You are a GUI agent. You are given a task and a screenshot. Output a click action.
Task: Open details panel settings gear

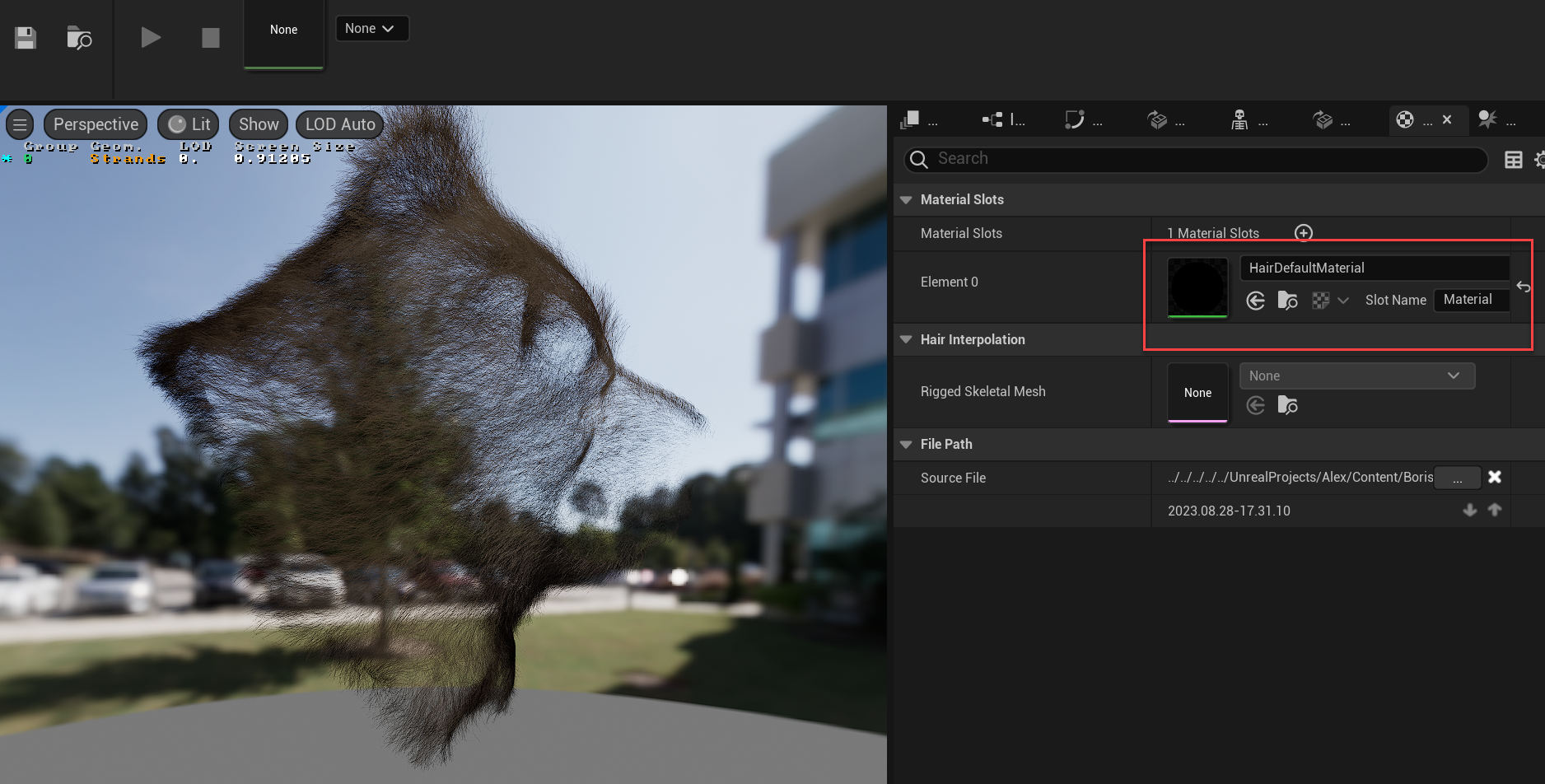point(1539,160)
